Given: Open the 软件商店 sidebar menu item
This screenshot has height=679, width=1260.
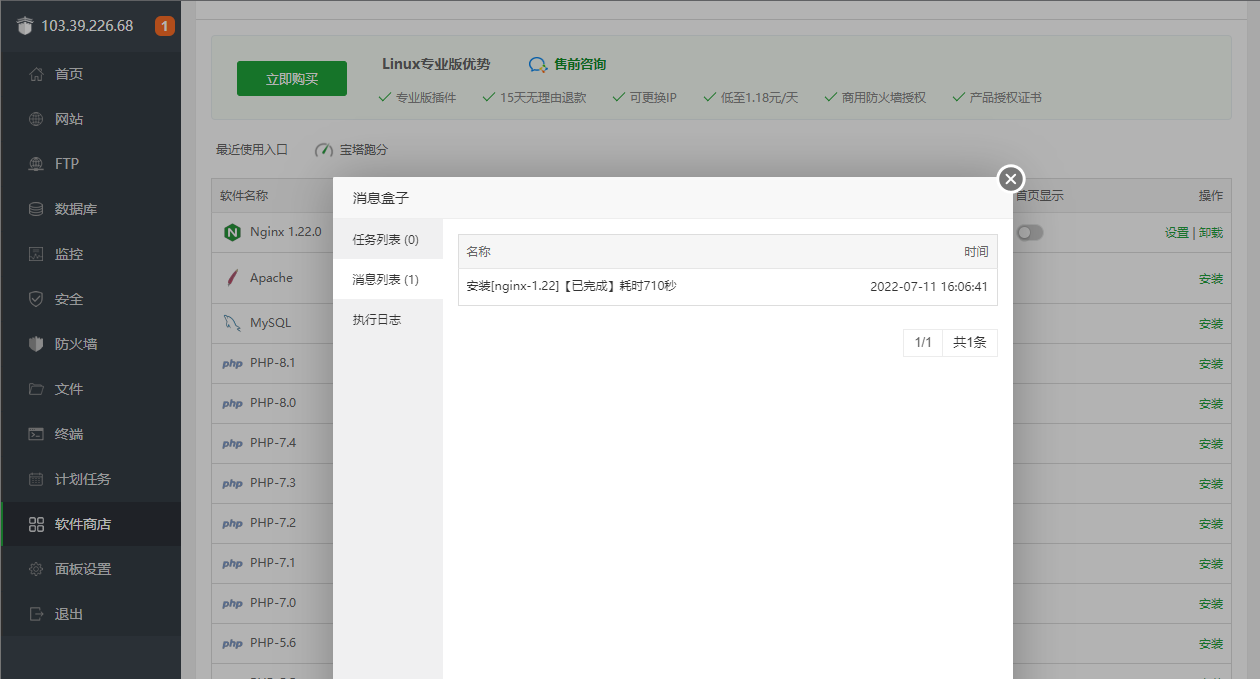Looking at the screenshot, I should (90, 524).
